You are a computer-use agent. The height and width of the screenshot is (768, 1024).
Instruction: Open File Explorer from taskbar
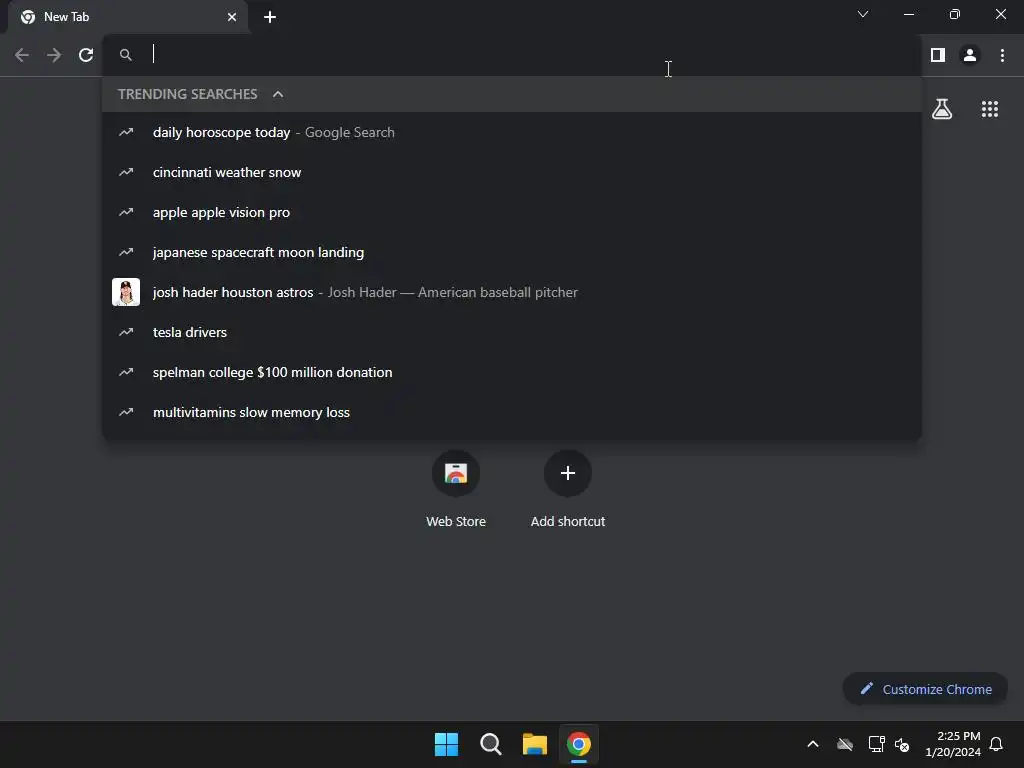click(534, 744)
